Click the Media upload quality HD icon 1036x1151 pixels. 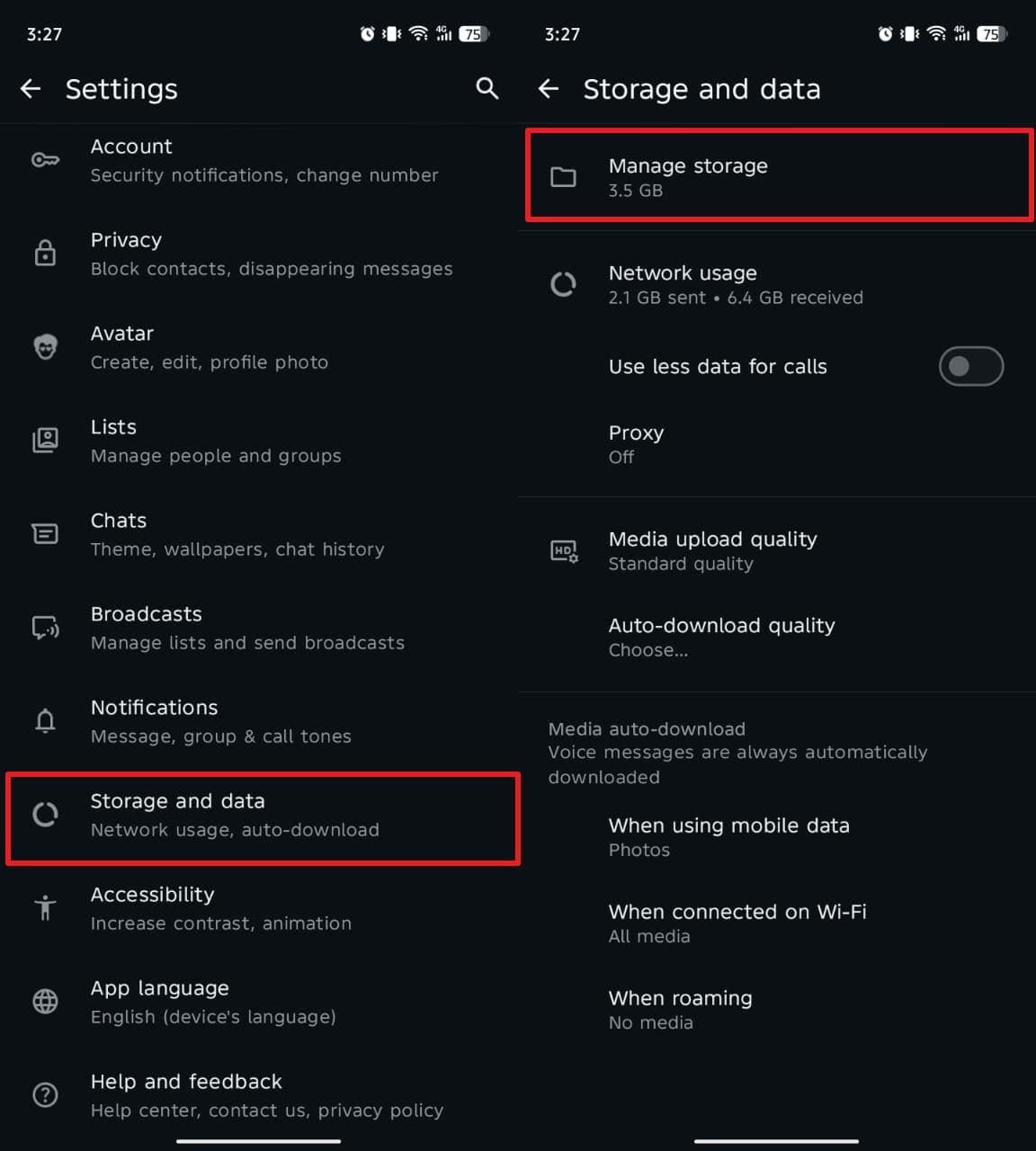[564, 550]
